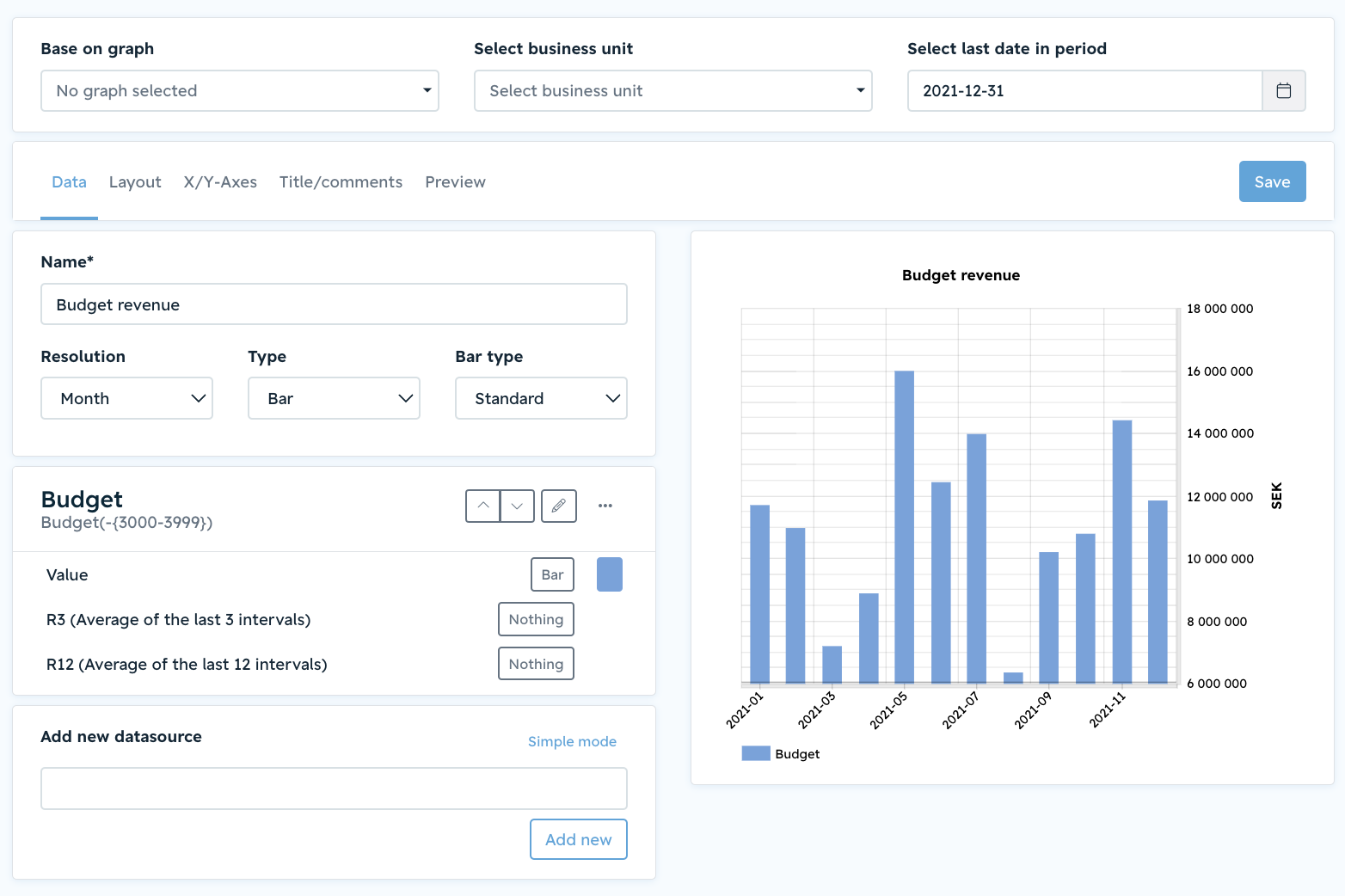Screen dimensions: 1345x896
Task: Move Budget datasource up with arrow
Action: 483,506
